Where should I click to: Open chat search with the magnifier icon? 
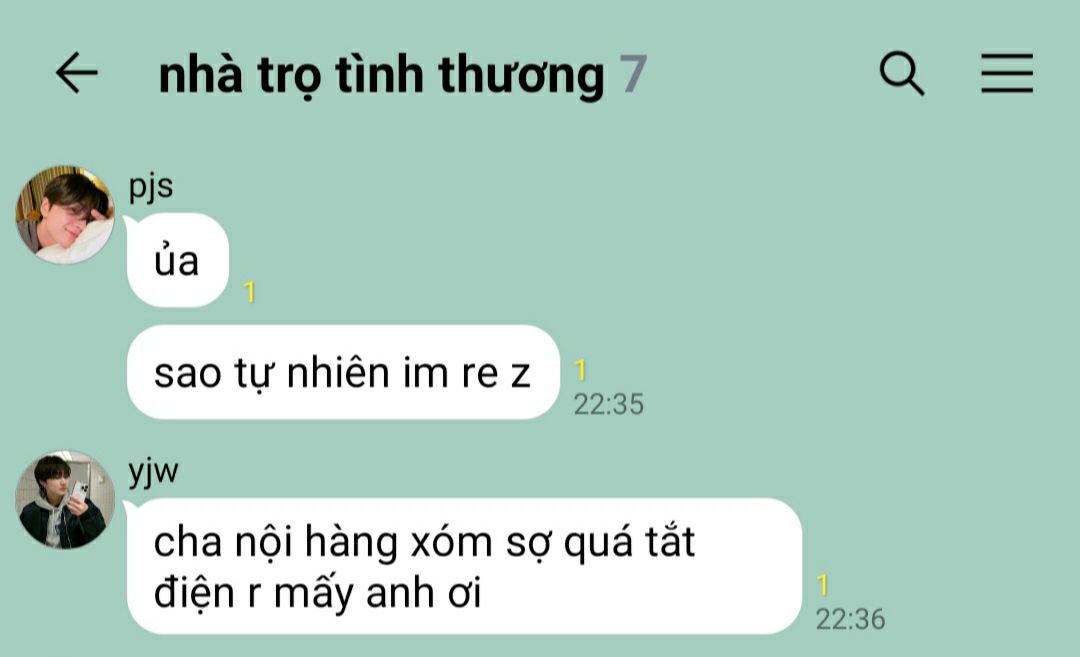902,72
